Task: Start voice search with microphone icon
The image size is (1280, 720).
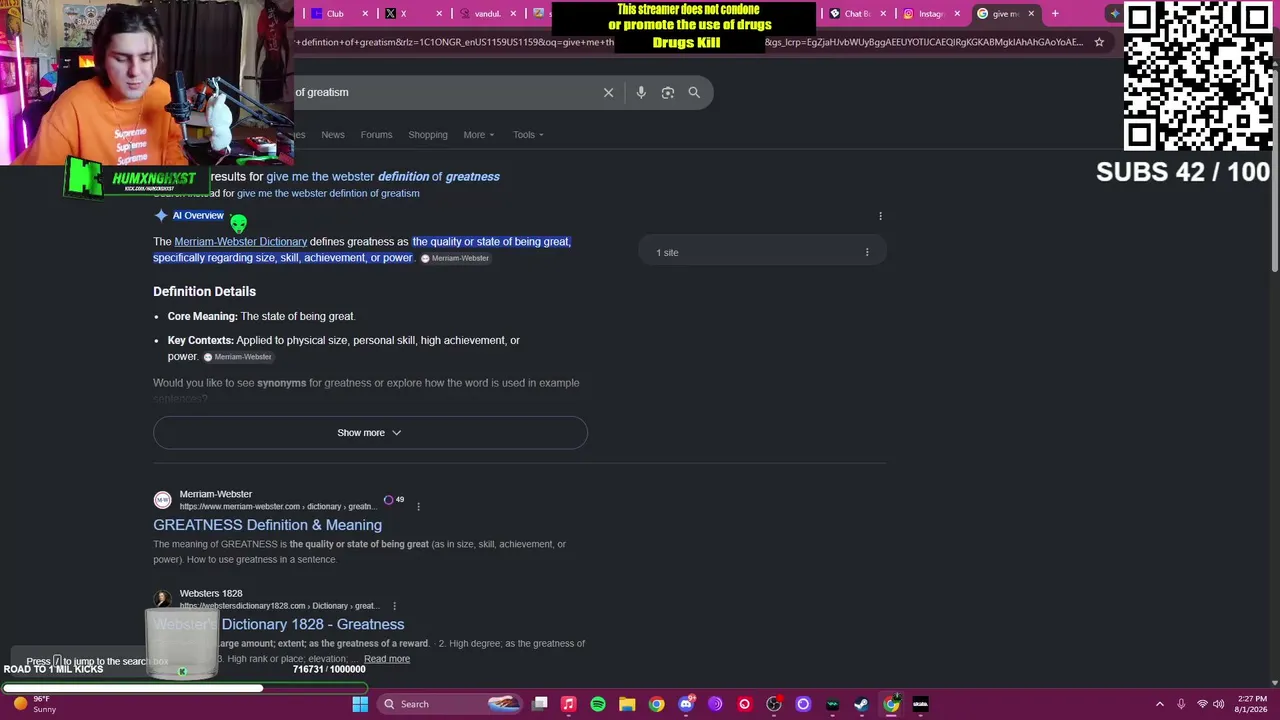Action: [x=641, y=92]
